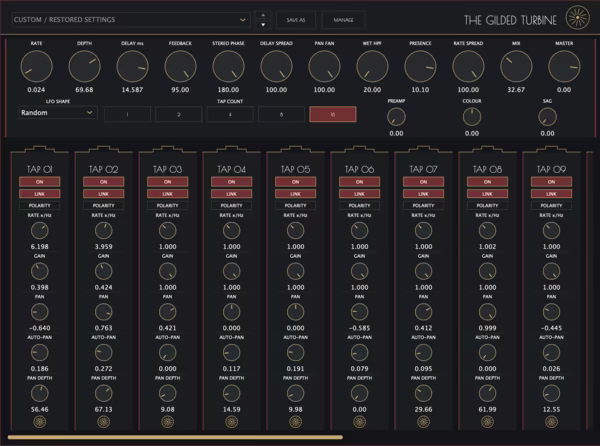This screenshot has width=600, height=446.
Task: Click the Sag knob
Action: coord(547,117)
